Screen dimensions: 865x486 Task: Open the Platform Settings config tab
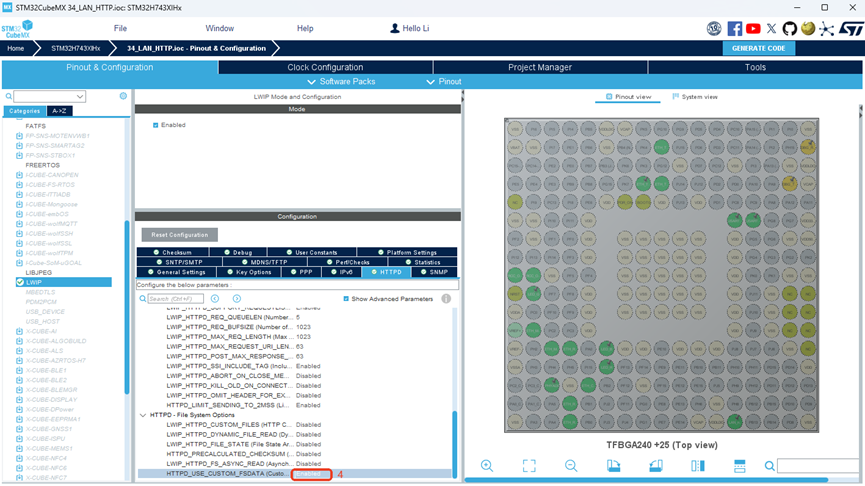tap(407, 252)
